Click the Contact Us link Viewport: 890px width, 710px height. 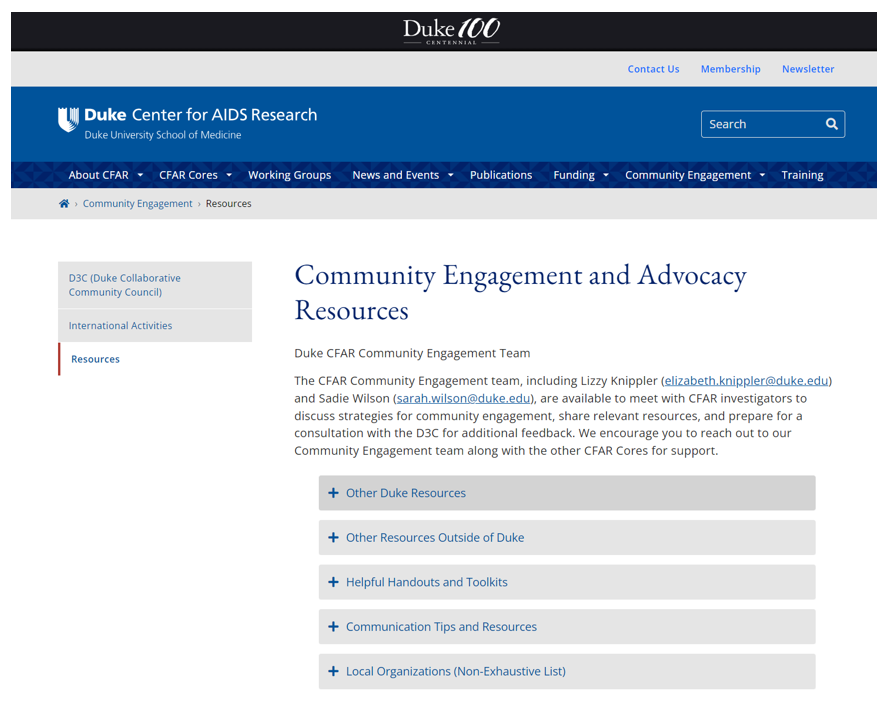click(x=653, y=69)
